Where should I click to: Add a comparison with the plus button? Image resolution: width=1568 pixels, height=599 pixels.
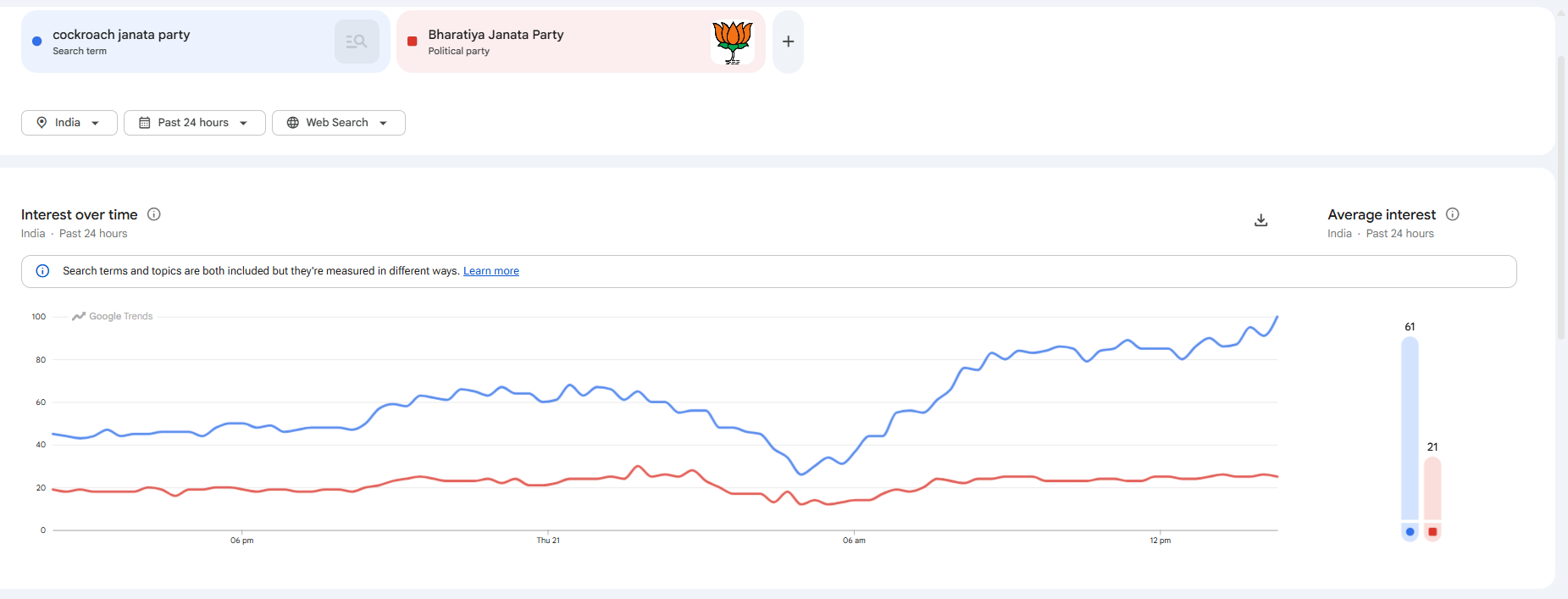[x=788, y=42]
